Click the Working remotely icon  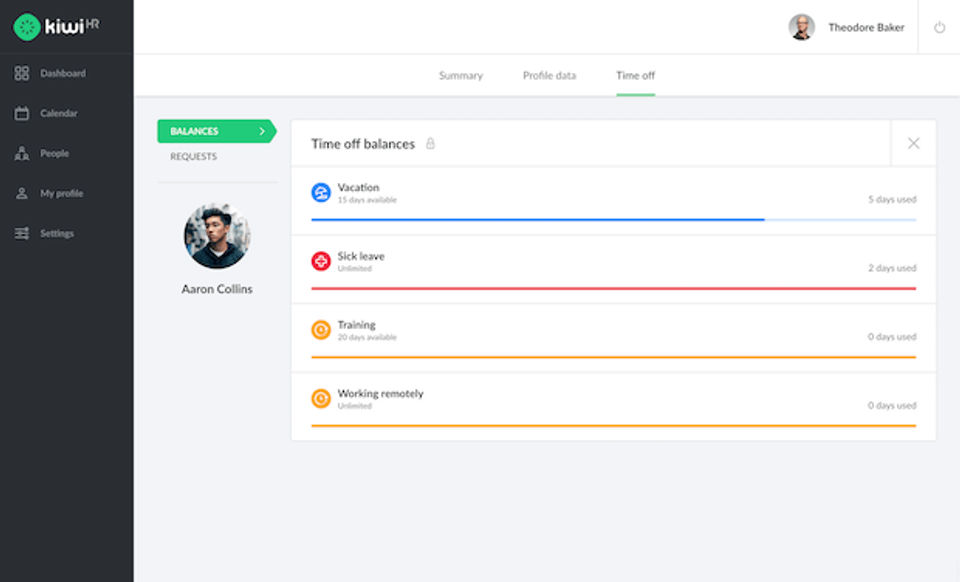(321, 398)
